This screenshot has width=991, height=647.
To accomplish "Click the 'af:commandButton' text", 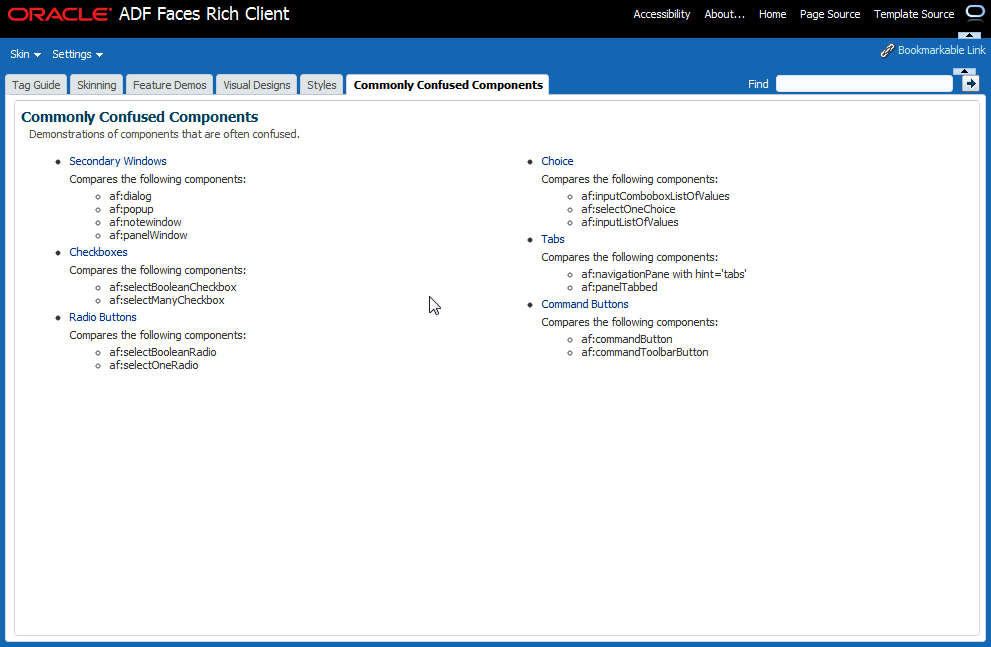I will [626, 339].
